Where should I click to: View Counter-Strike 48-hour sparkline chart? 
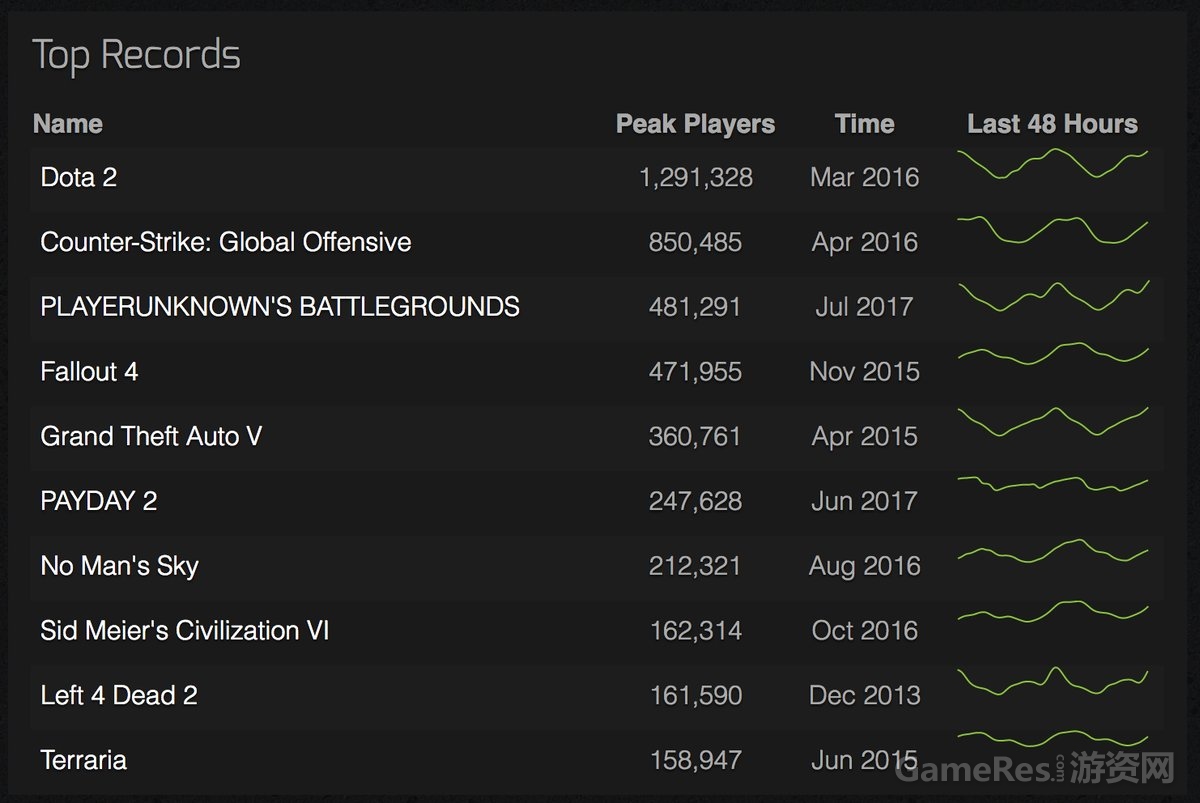[1052, 230]
